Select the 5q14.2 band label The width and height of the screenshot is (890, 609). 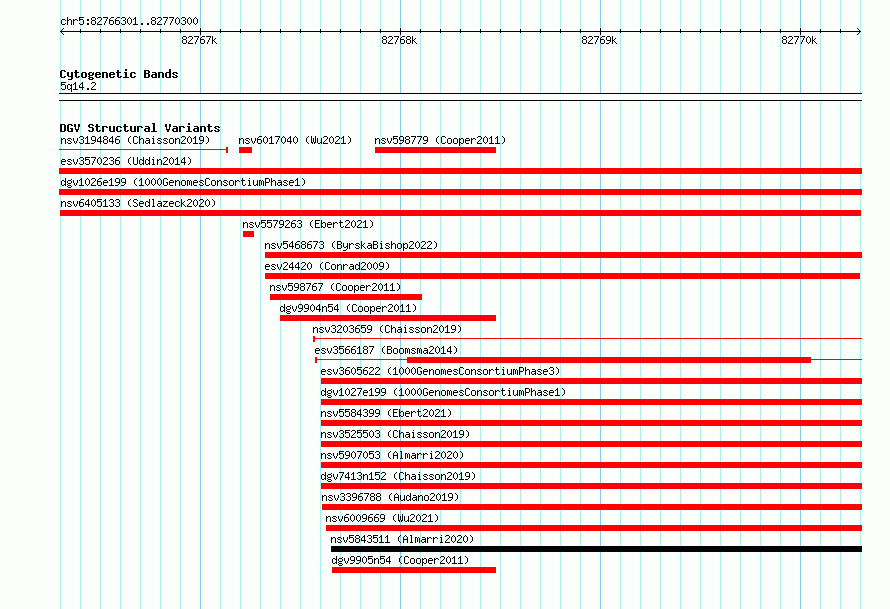click(x=78, y=86)
